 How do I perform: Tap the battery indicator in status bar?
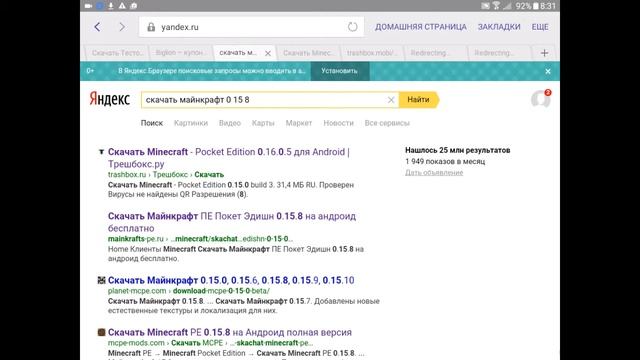coord(536,6)
